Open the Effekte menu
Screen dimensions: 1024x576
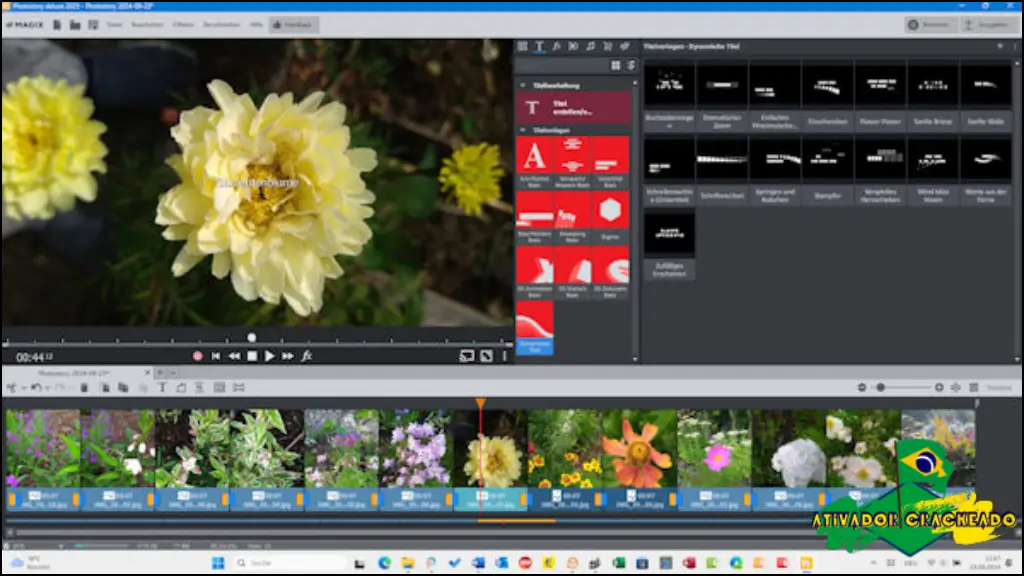184,25
